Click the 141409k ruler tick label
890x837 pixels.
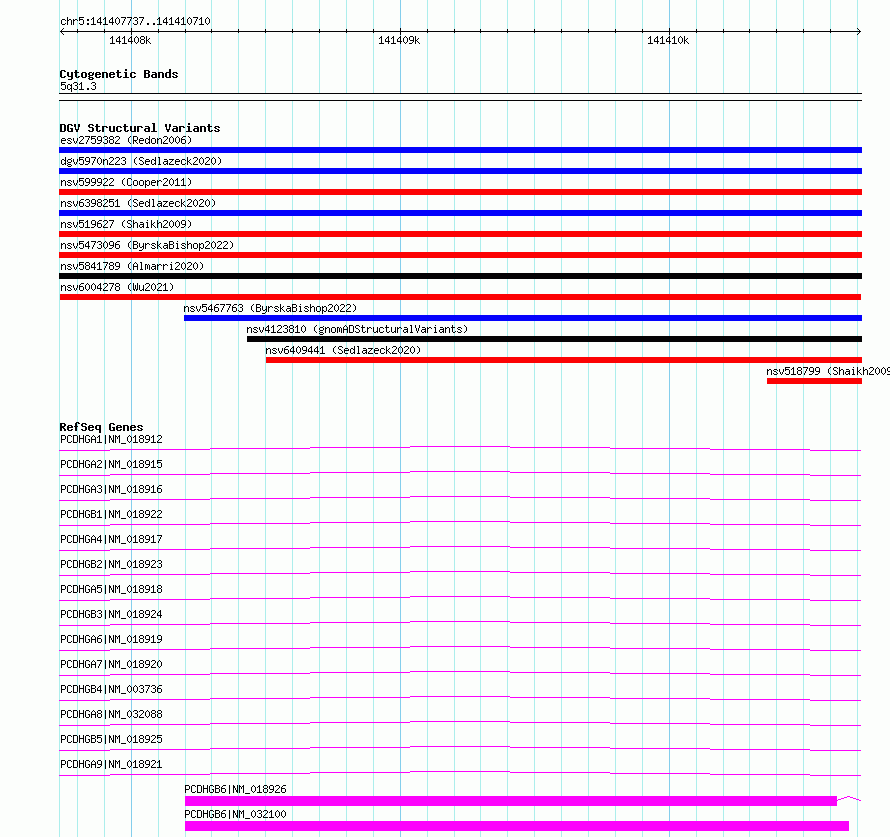coord(399,40)
